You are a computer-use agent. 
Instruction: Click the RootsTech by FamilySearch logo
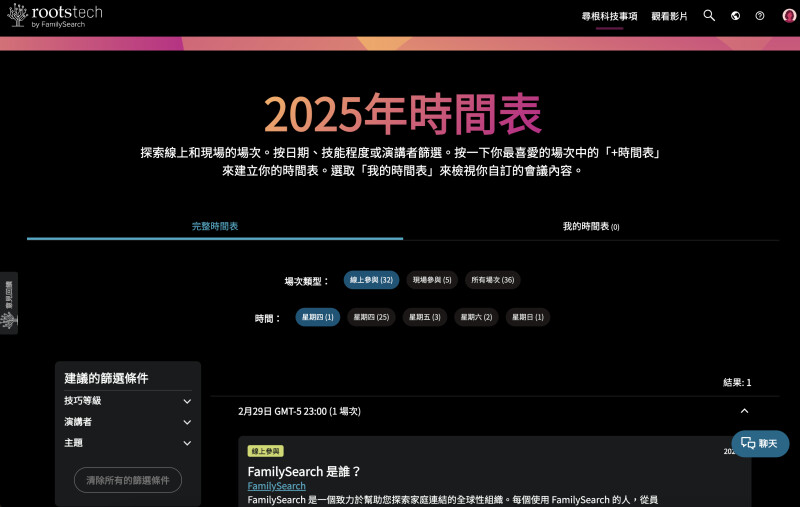pos(55,16)
